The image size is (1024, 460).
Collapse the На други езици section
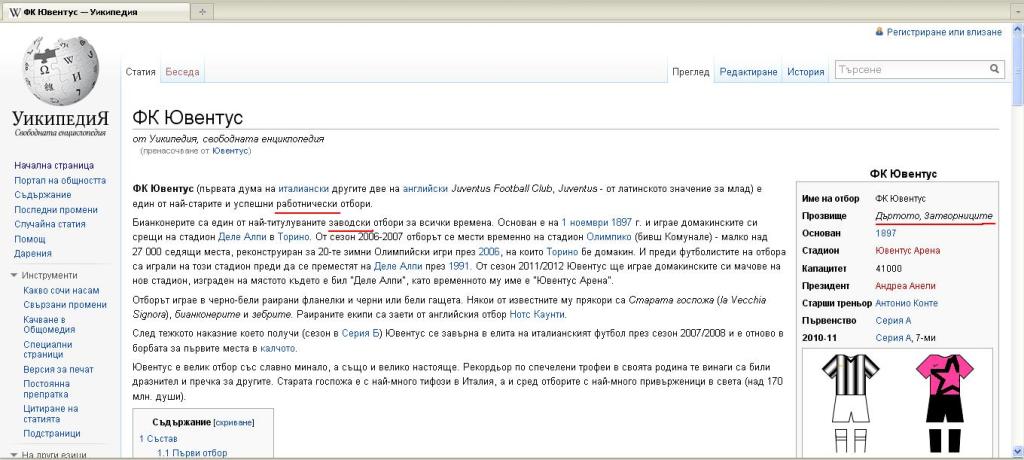click(48, 455)
